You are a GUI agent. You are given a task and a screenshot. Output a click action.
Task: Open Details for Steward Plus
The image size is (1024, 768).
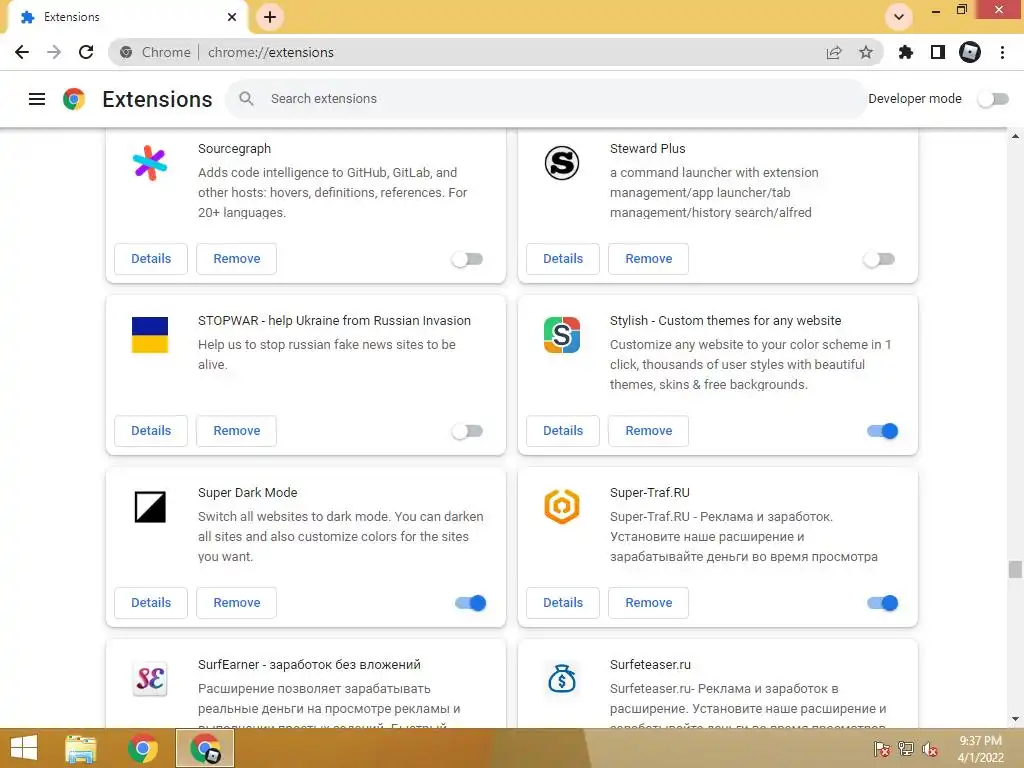(x=563, y=259)
